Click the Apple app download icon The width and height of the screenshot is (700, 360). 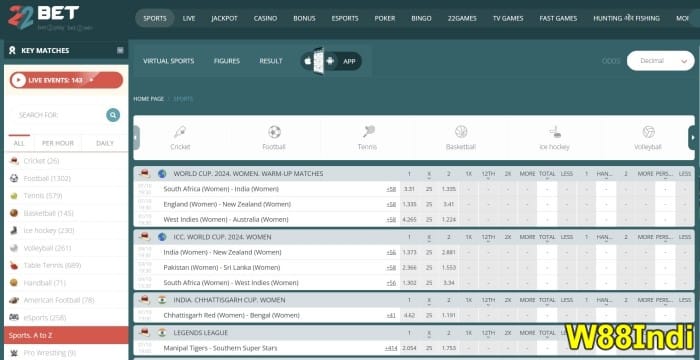coord(308,61)
